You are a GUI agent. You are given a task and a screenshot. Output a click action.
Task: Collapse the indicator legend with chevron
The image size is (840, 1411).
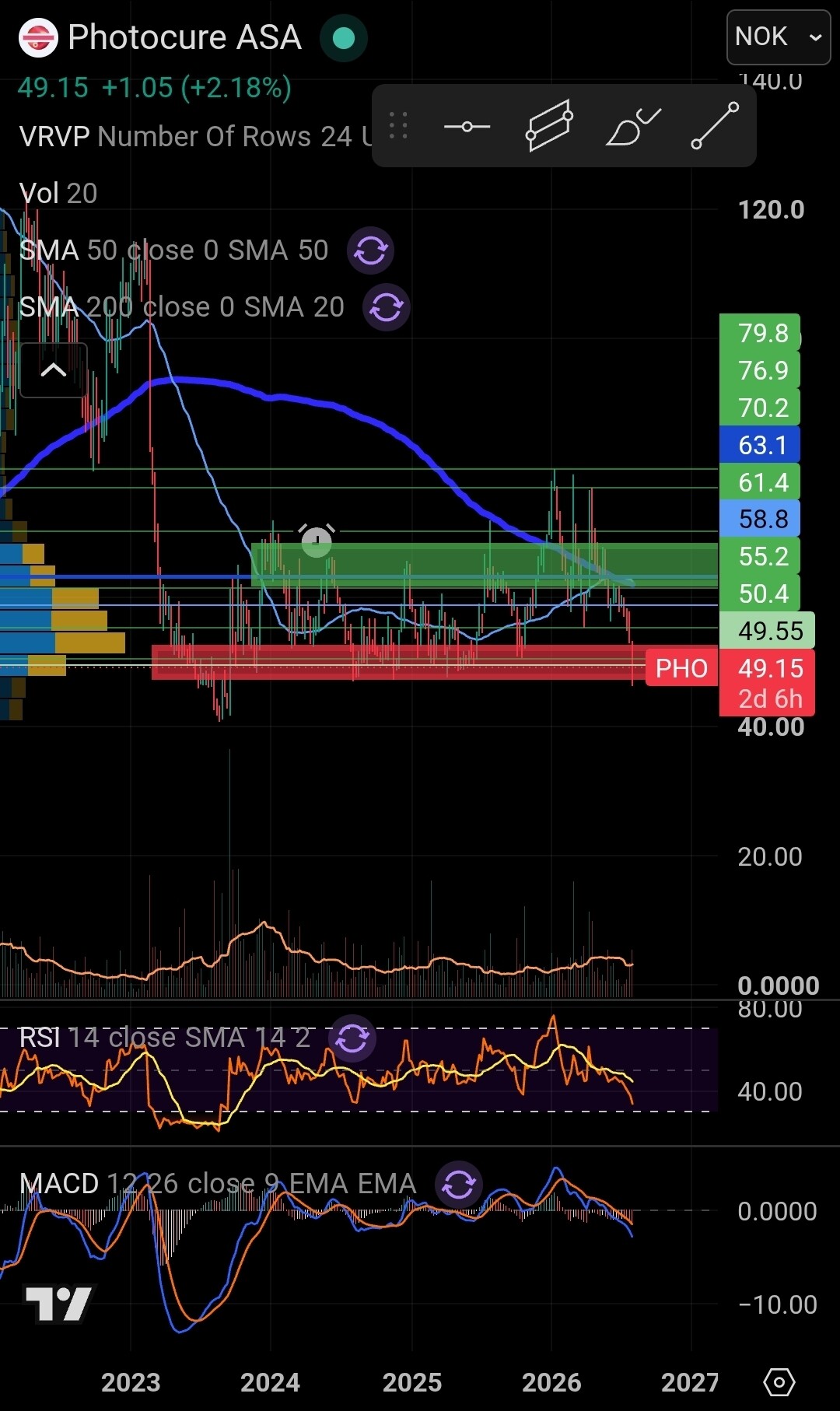pos(53,370)
